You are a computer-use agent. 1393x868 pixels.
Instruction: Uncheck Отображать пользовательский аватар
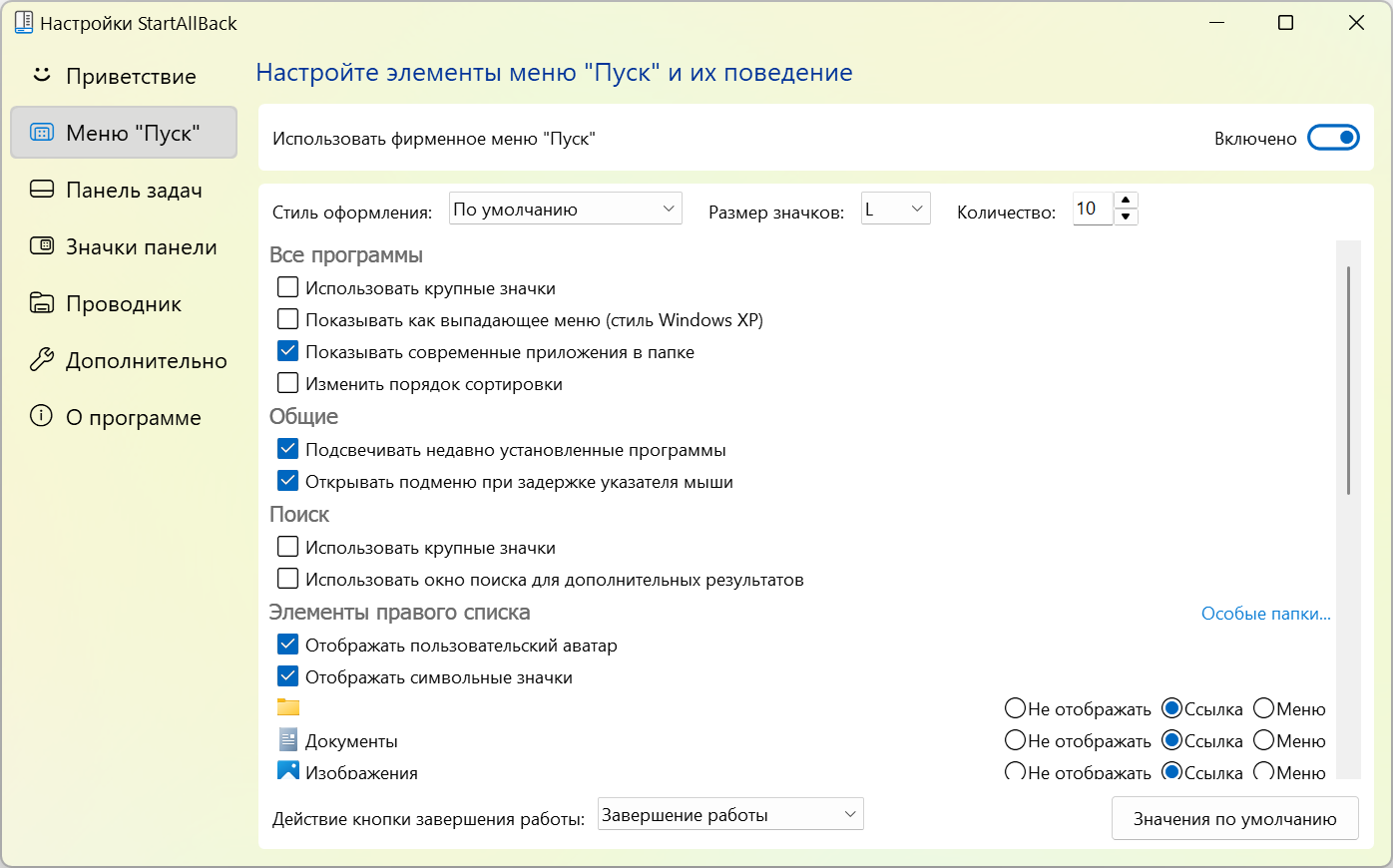pyautogui.click(x=287, y=645)
